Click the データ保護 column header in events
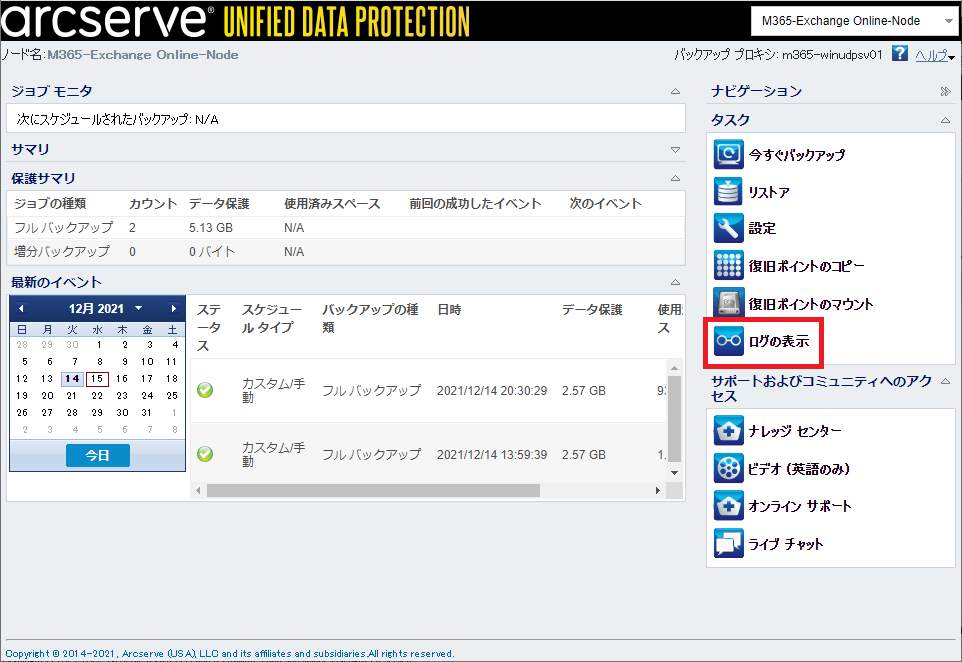Viewport: 962px width, 662px height. pos(592,310)
